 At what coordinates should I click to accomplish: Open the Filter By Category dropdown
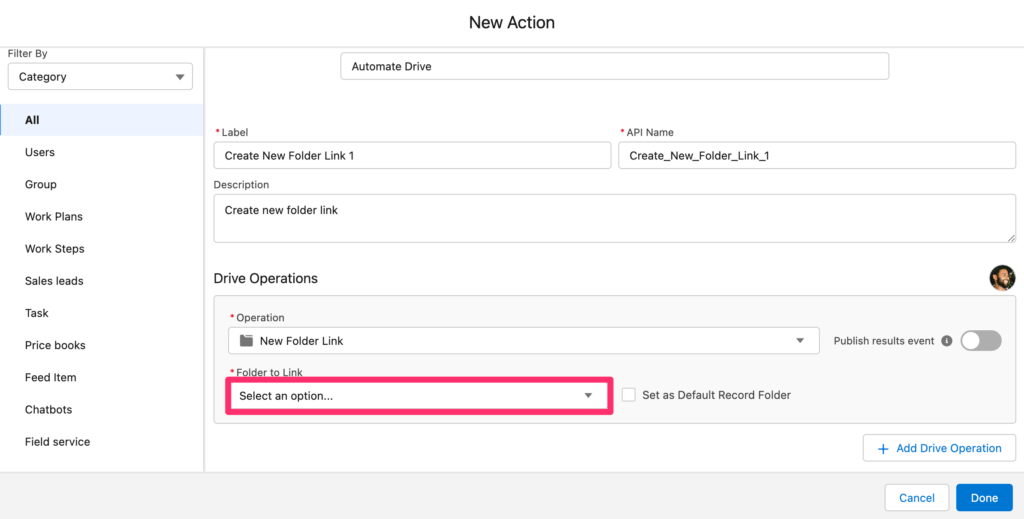101,77
